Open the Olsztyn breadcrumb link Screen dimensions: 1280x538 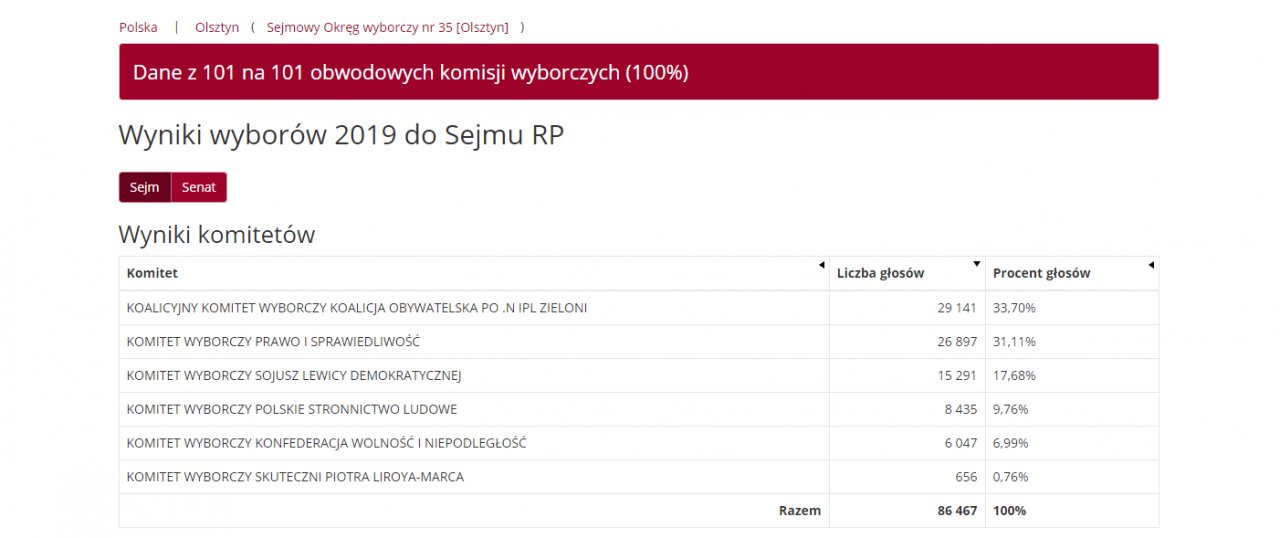[x=217, y=27]
